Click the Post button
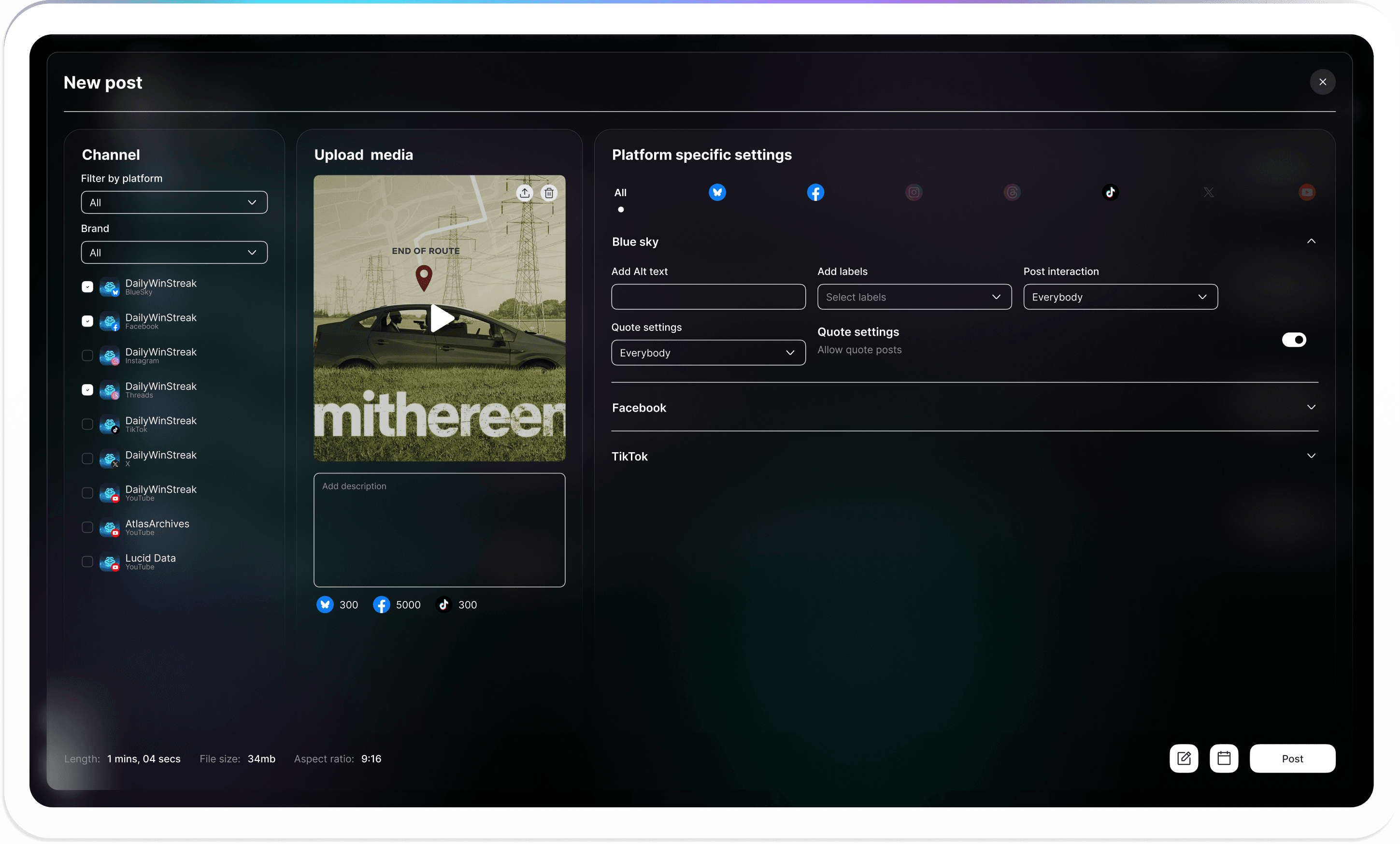This screenshot has height=844, width=1400. click(1292, 758)
